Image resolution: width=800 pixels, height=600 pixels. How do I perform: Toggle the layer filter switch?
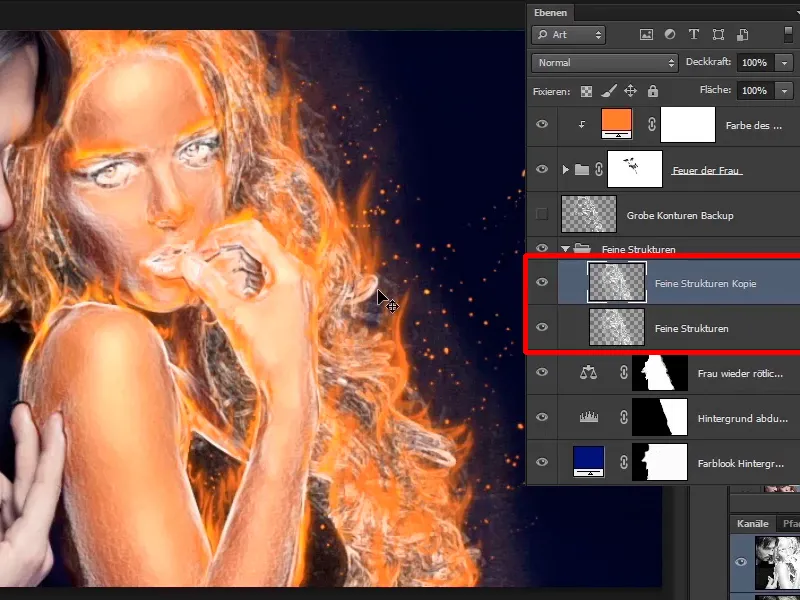(x=789, y=35)
